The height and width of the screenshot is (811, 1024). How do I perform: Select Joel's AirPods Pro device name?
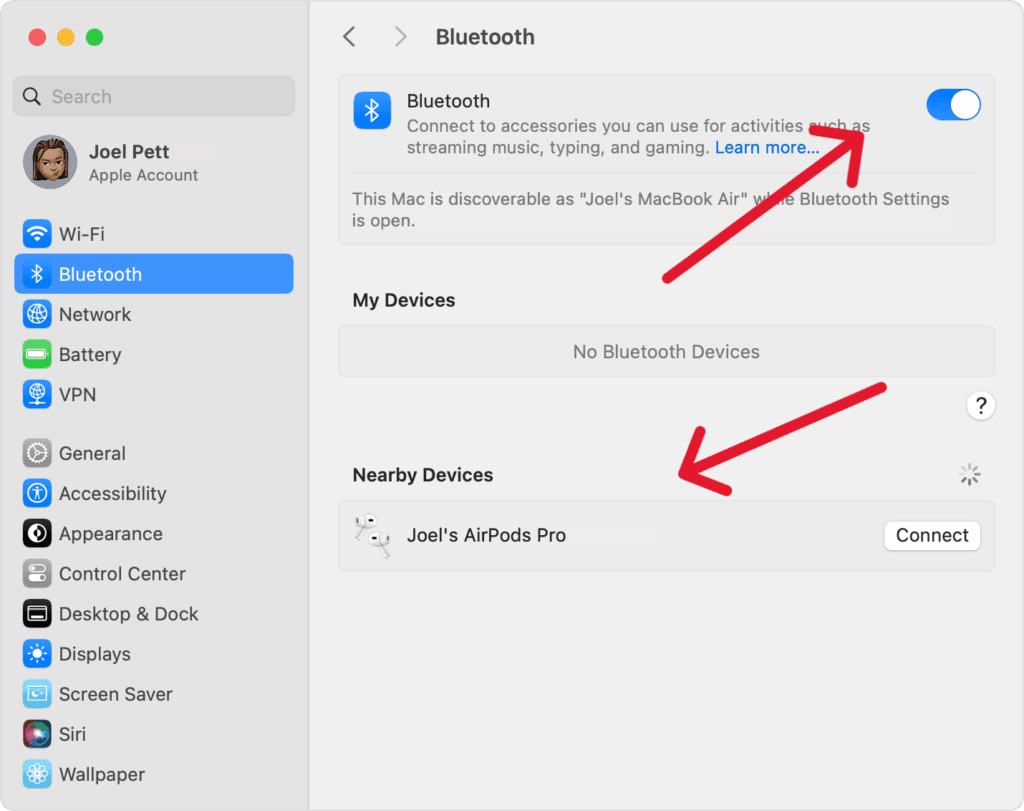[486, 535]
